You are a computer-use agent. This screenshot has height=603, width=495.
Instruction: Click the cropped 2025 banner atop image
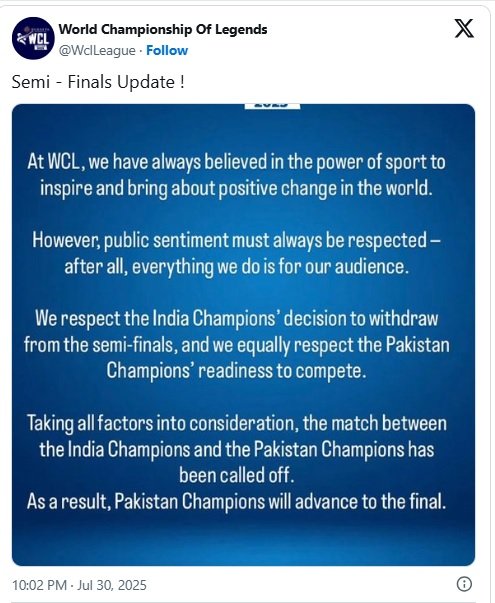[272, 106]
